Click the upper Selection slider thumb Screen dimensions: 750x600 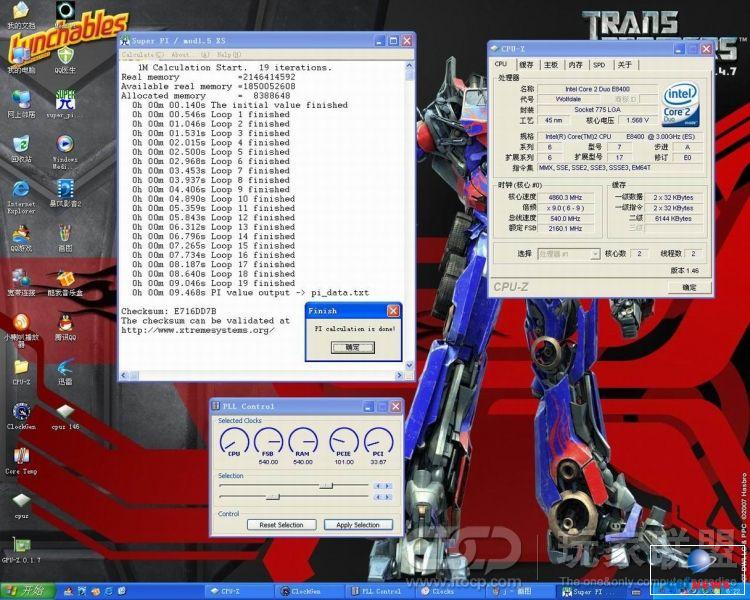(x=326, y=486)
